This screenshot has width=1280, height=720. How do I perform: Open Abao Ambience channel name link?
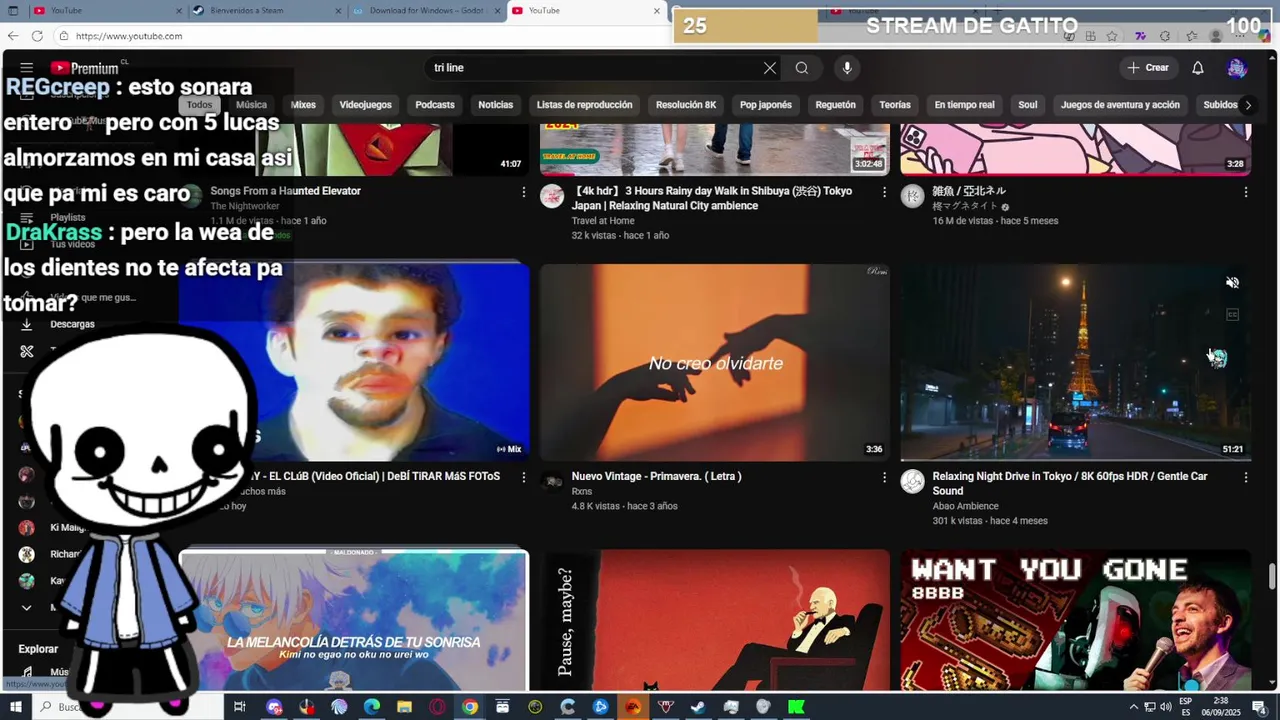coord(965,506)
